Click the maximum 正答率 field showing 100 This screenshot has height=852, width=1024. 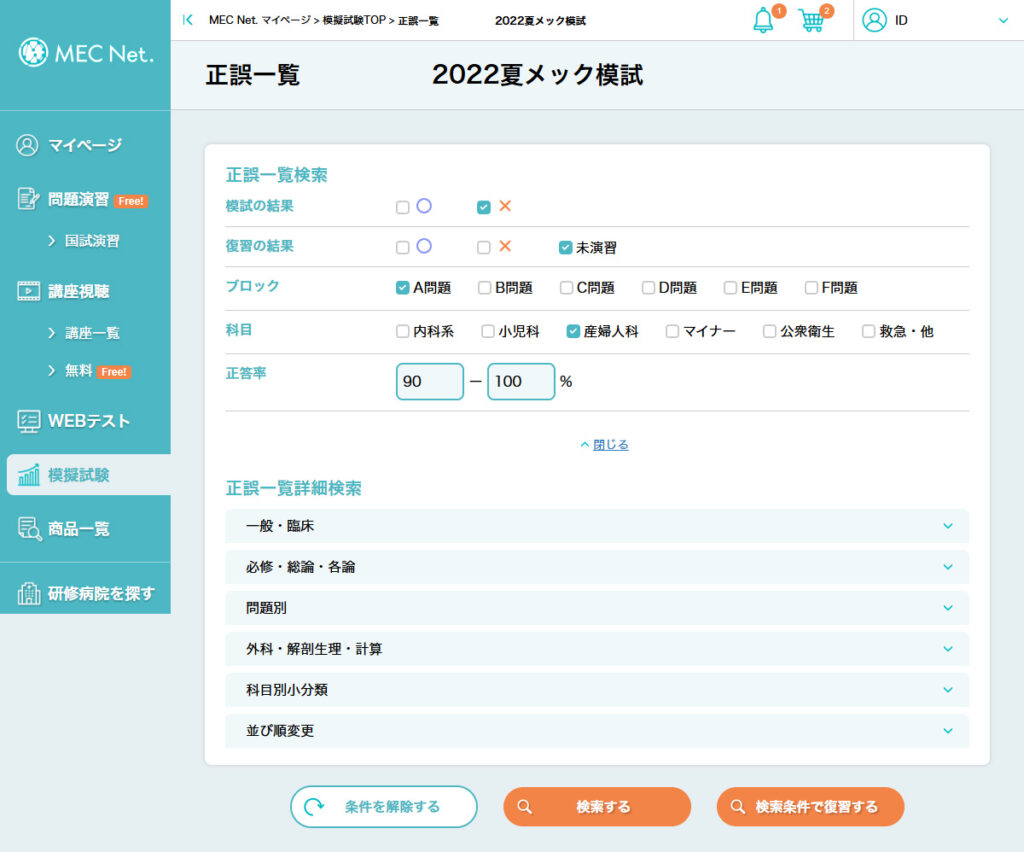(x=521, y=381)
